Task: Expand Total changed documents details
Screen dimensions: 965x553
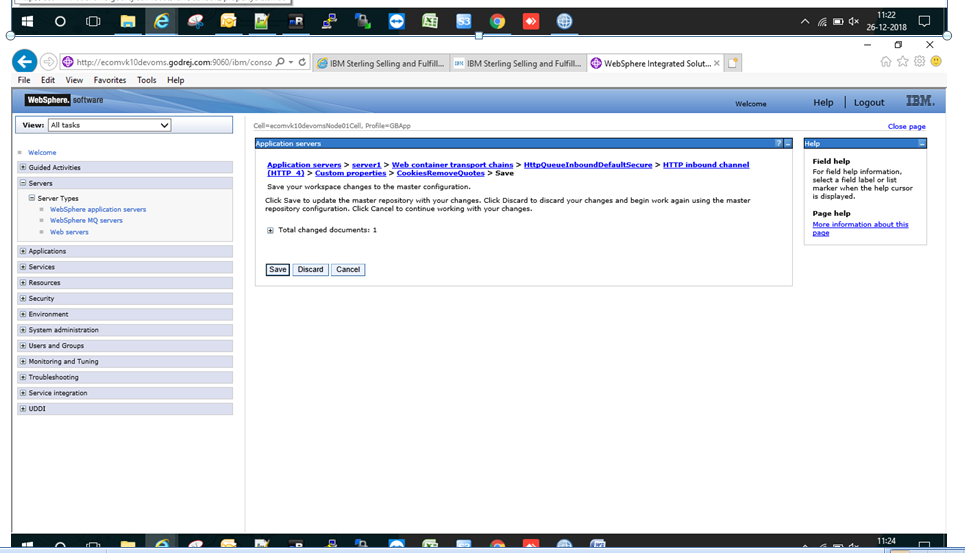Action: click(270, 230)
